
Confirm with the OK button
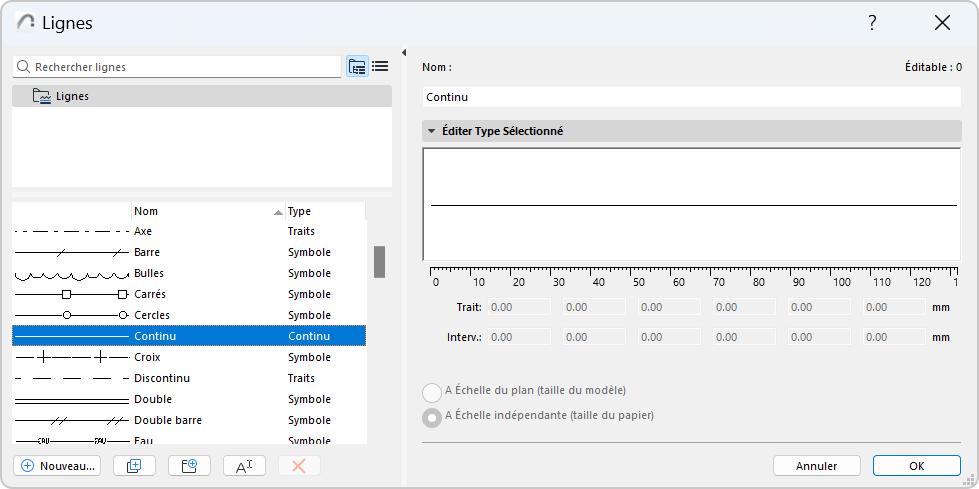916,465
